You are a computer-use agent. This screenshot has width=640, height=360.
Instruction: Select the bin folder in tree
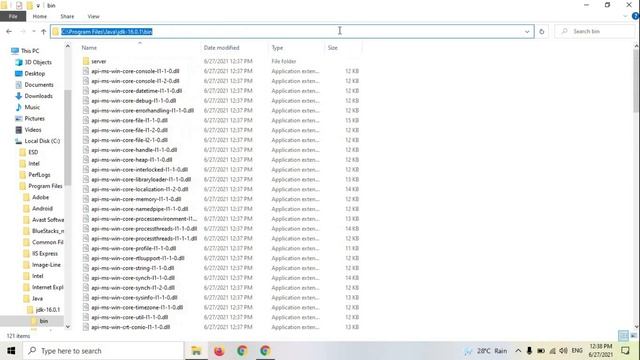click(x=44, y=321)
